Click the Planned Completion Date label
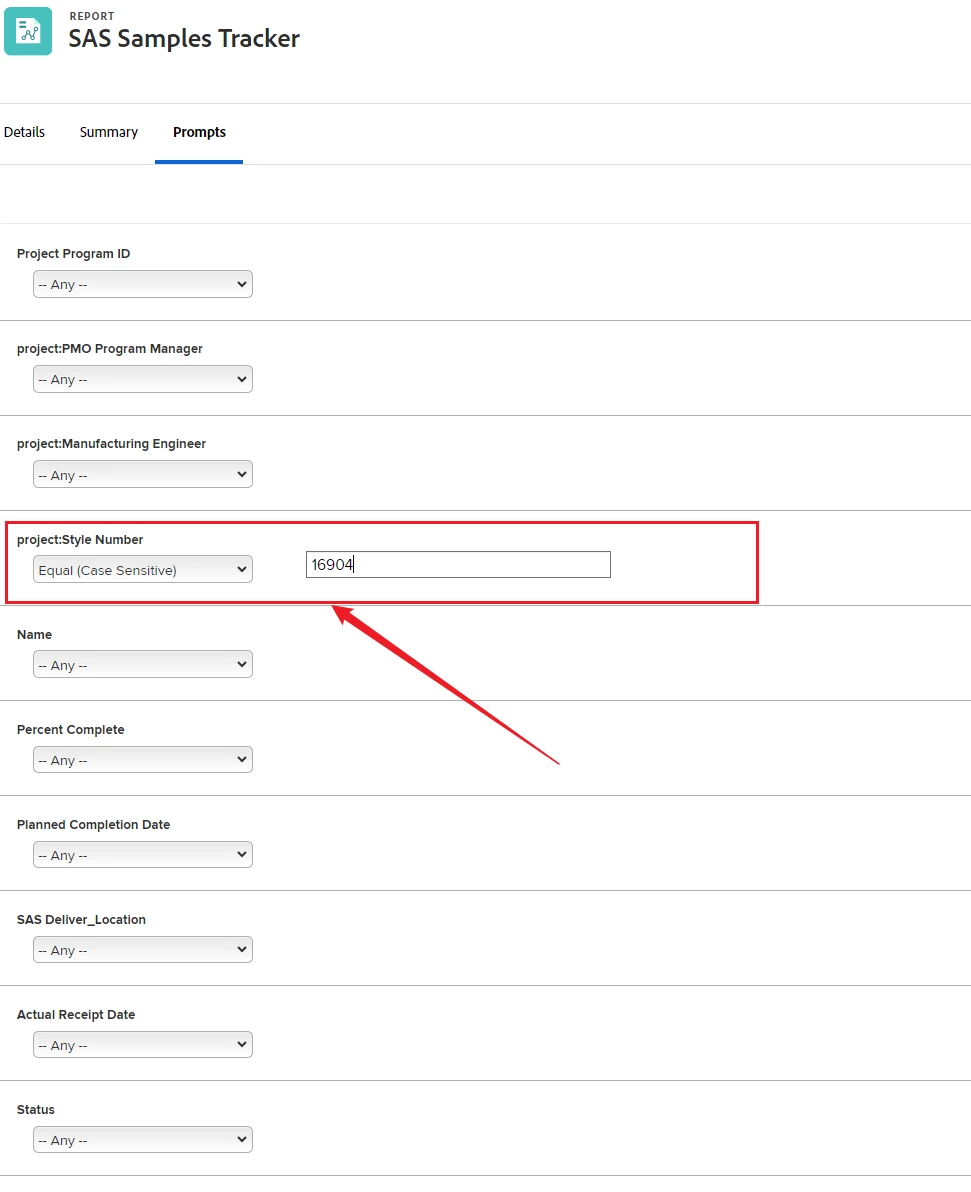The width and height of the screenshot is (971, 1192). tap(94, 825)
